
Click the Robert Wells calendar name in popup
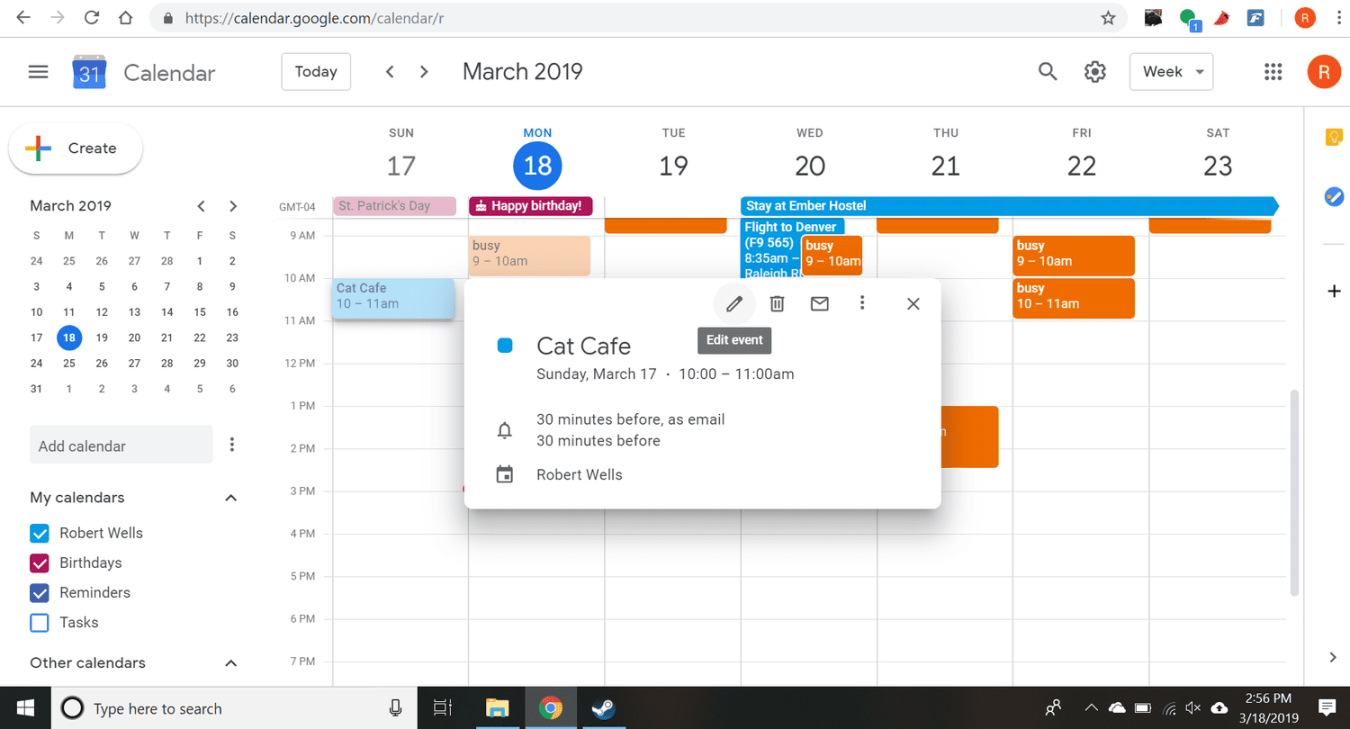click(x=579, y=475)
